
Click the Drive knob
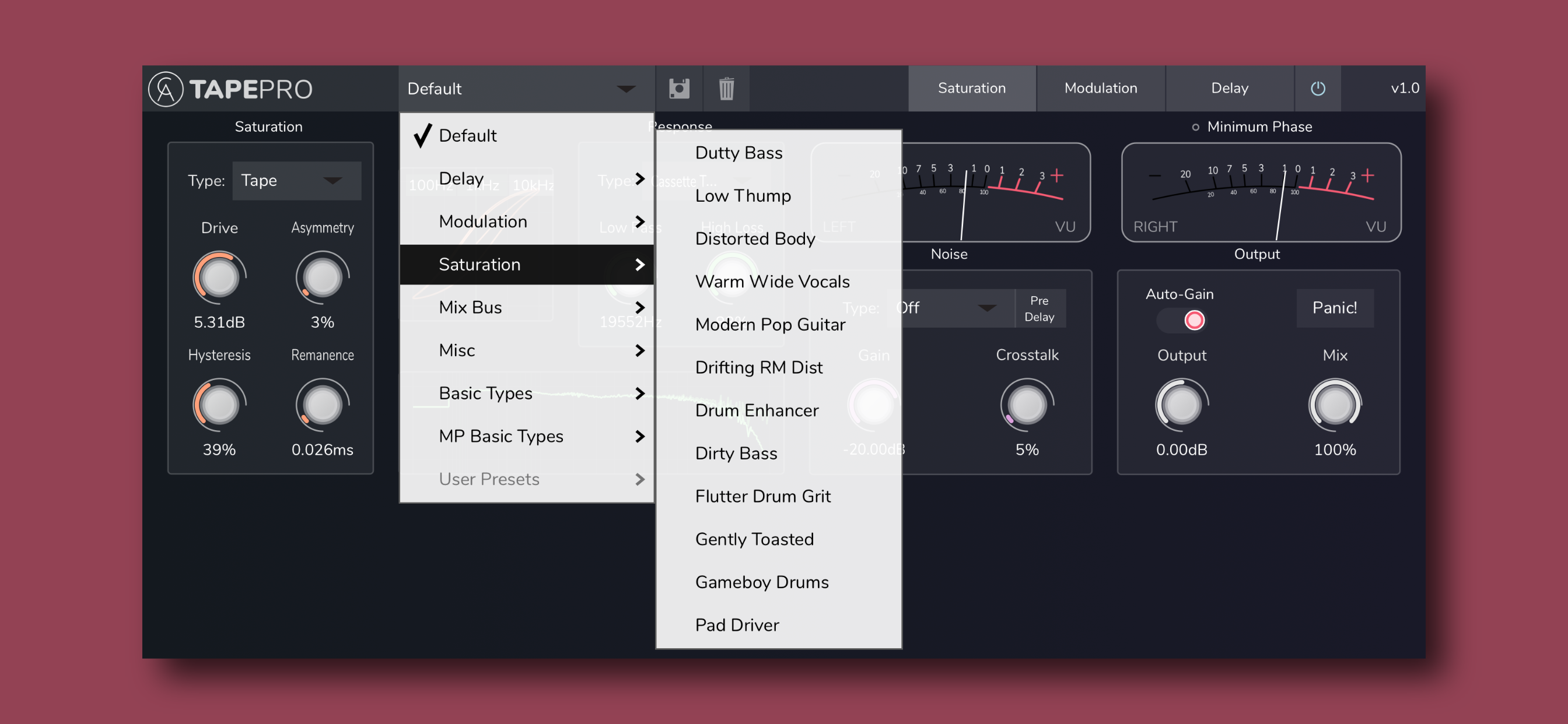click(x=219, y=277)
